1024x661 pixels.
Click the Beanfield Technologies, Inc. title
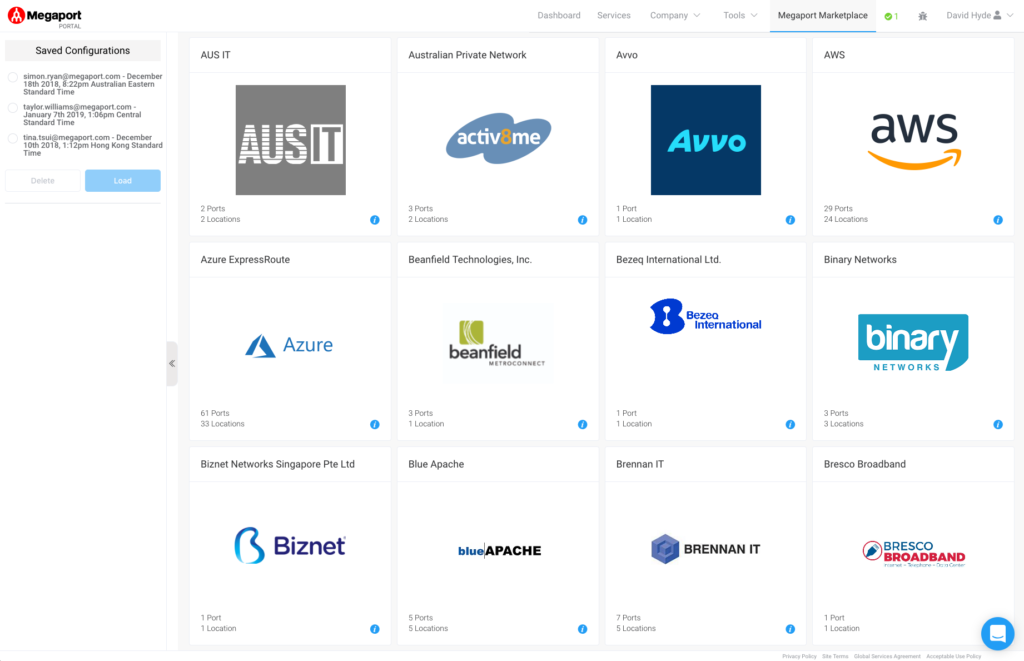(470, 260)
